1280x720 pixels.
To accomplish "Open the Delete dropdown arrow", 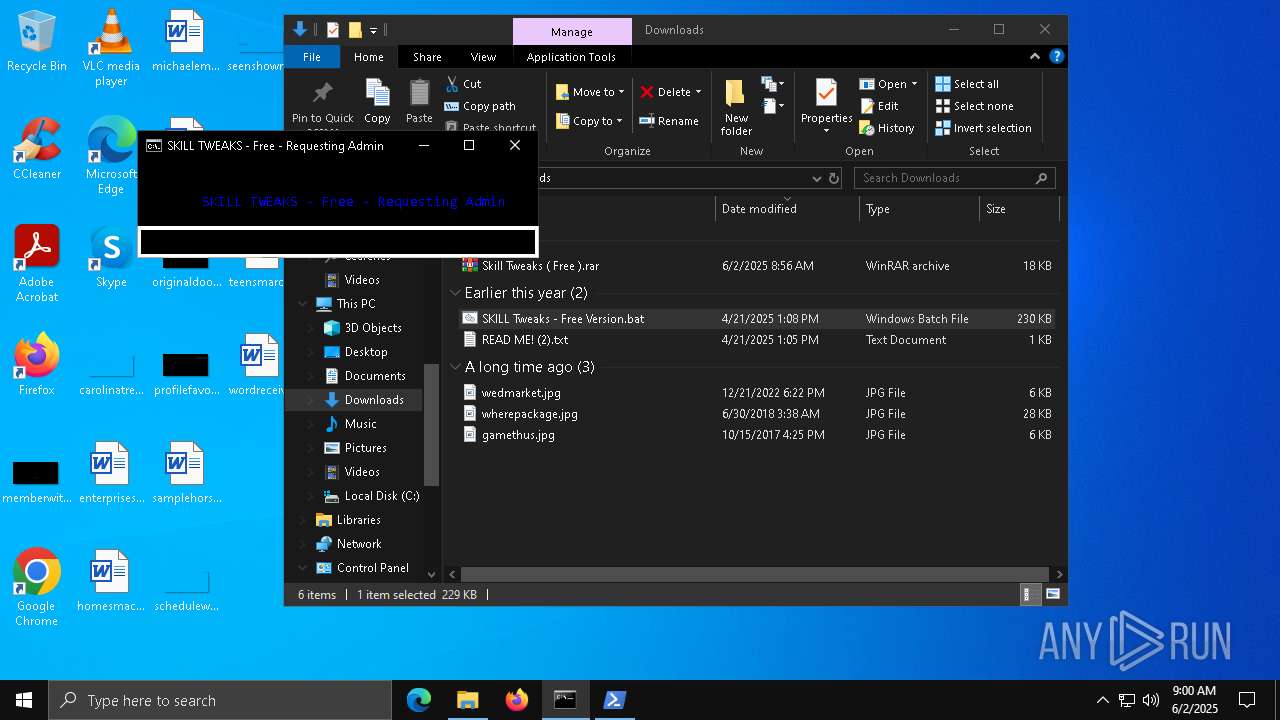I will click(x=698, y=92).
